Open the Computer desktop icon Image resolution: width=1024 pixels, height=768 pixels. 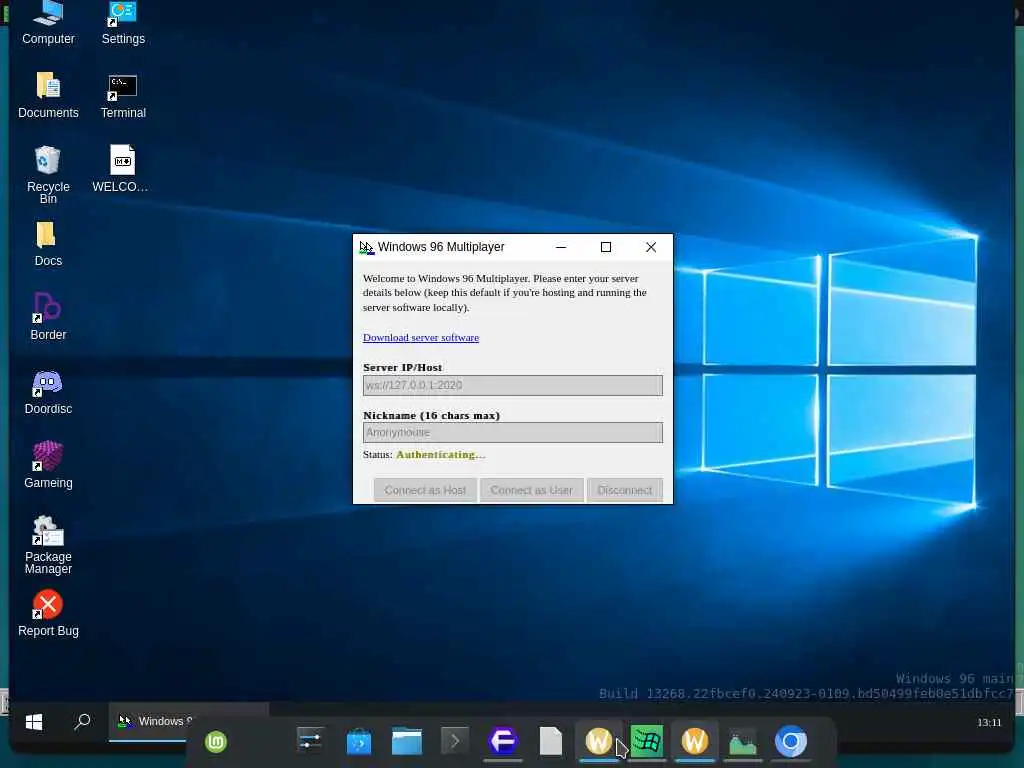[48, 23]
